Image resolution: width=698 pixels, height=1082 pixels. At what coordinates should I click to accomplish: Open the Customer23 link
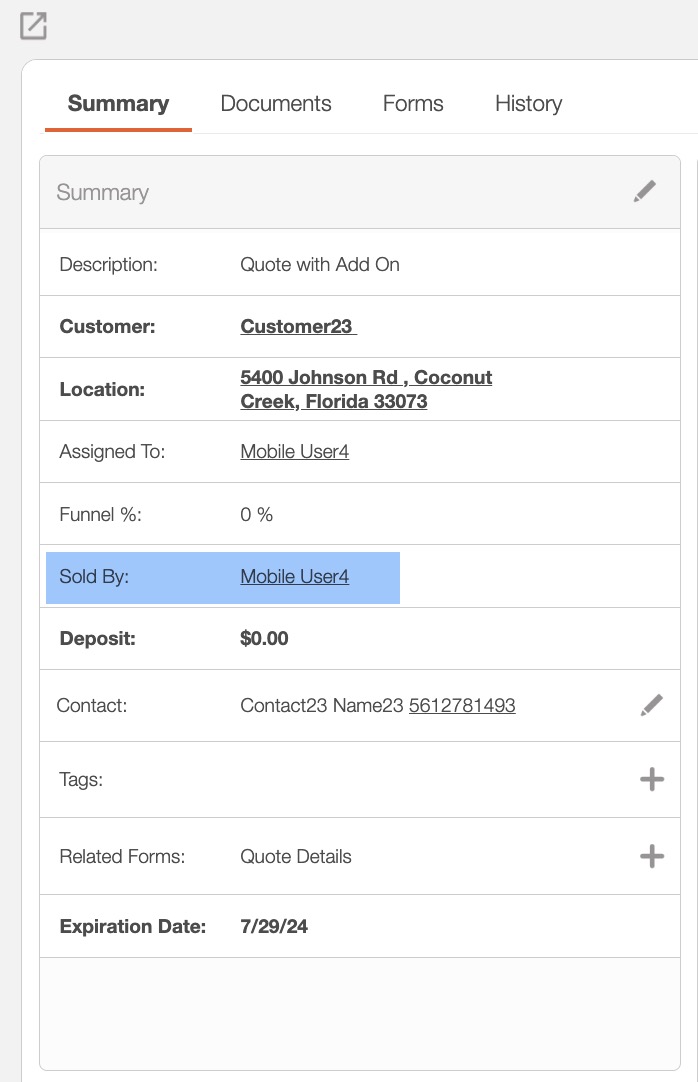[298, 327]
